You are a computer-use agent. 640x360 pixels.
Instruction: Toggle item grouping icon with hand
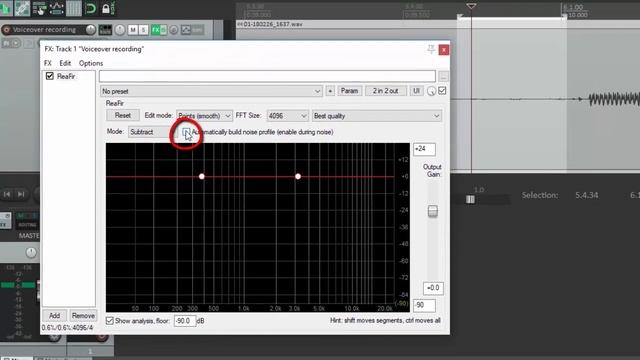click(x=40, y=8)
